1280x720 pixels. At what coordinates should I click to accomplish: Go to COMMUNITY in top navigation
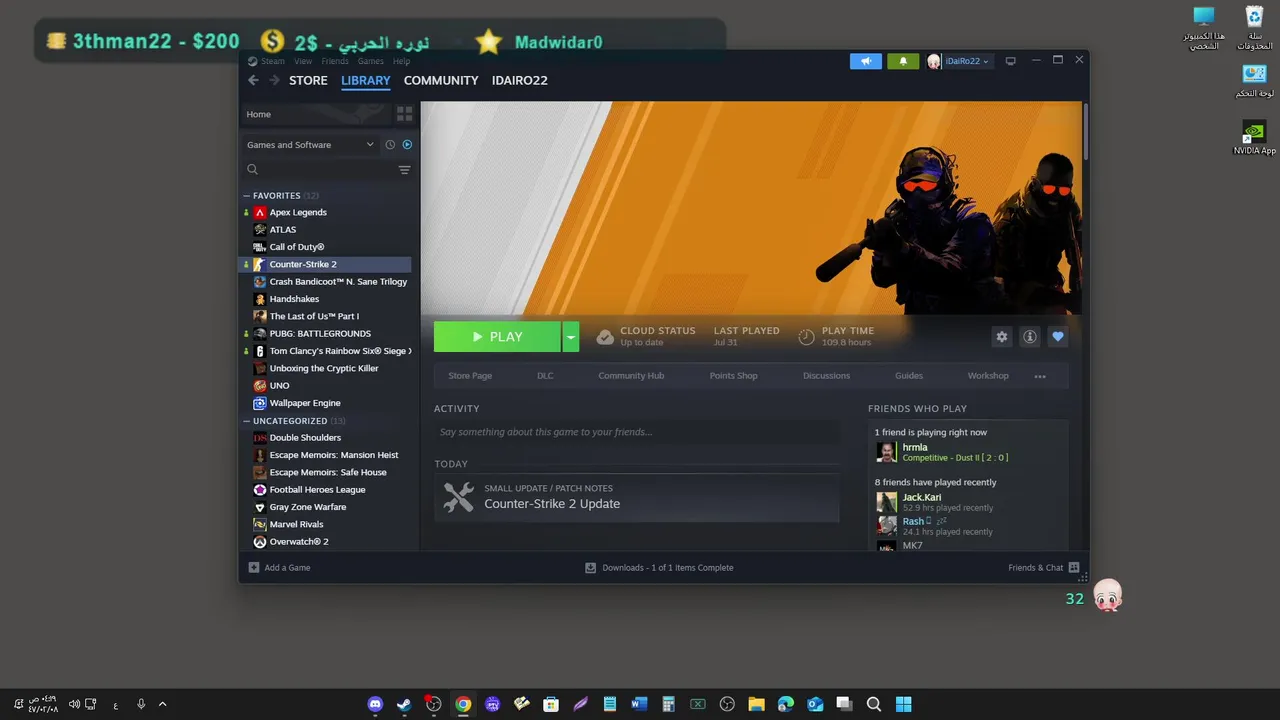tap(441, 80)
